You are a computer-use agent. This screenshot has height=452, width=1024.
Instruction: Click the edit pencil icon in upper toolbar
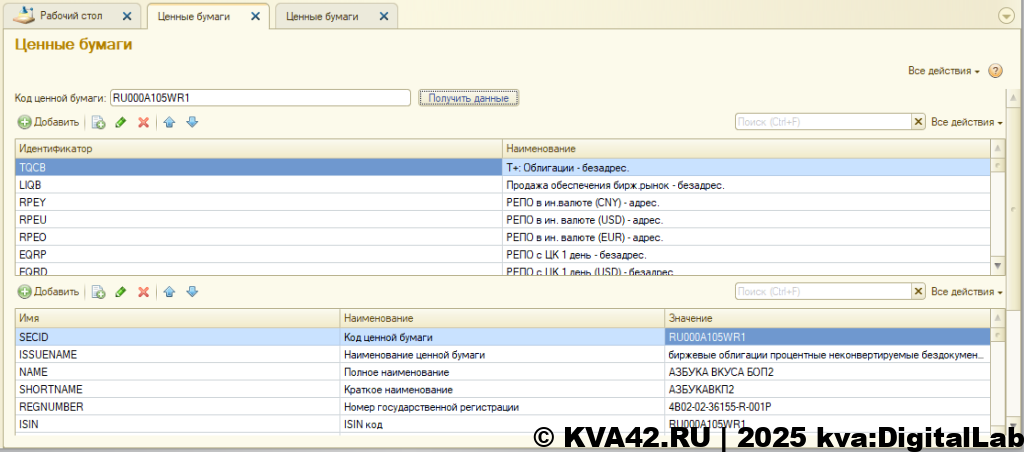121,122
